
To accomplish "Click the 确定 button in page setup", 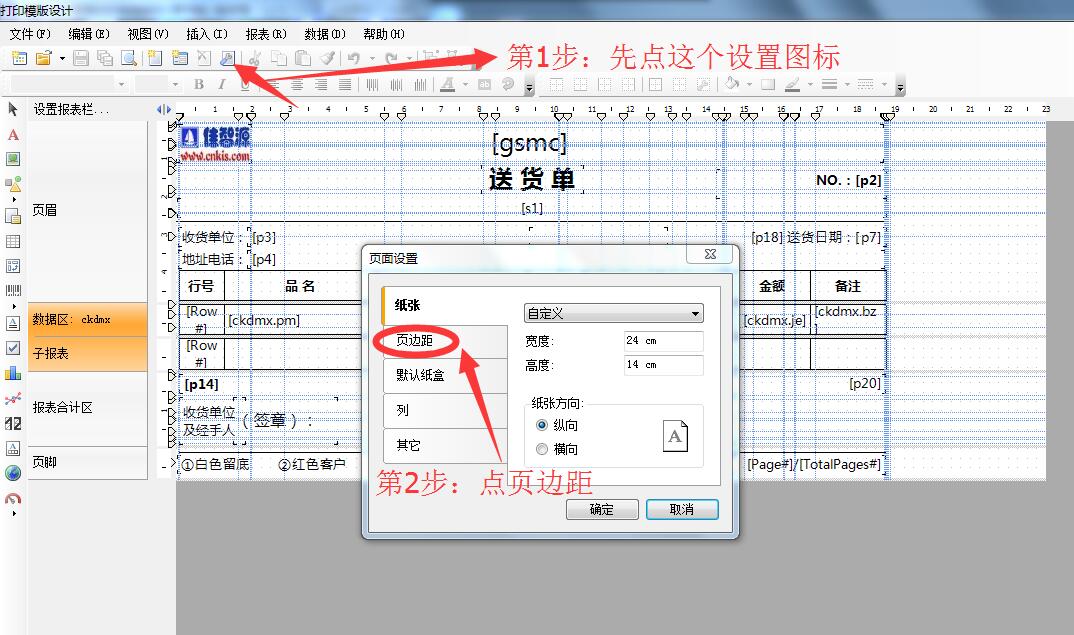I will pos(601,509).
